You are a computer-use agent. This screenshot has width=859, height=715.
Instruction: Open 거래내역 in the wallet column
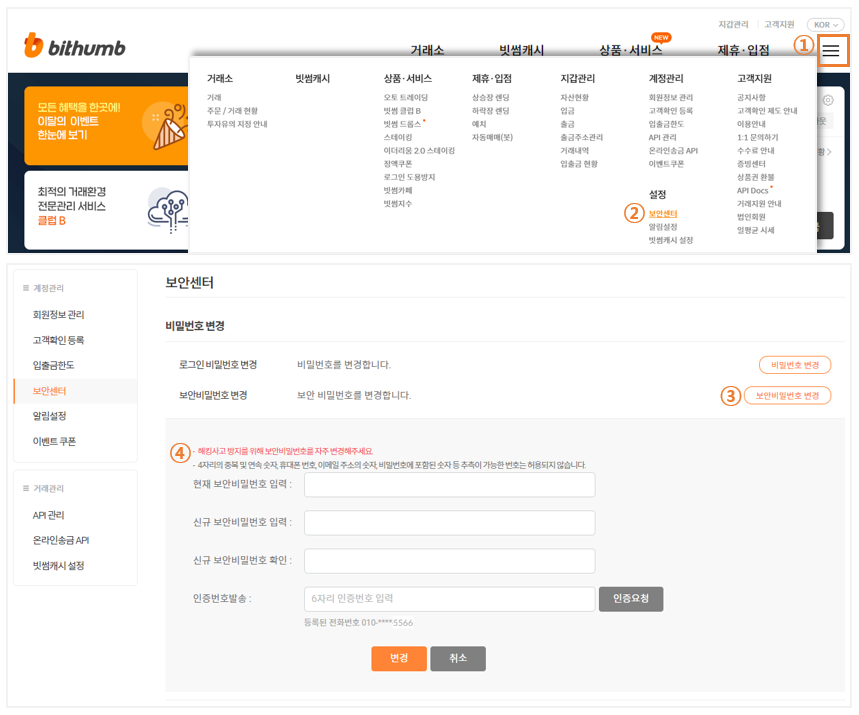pyautogui.click(x=575, y=150)
